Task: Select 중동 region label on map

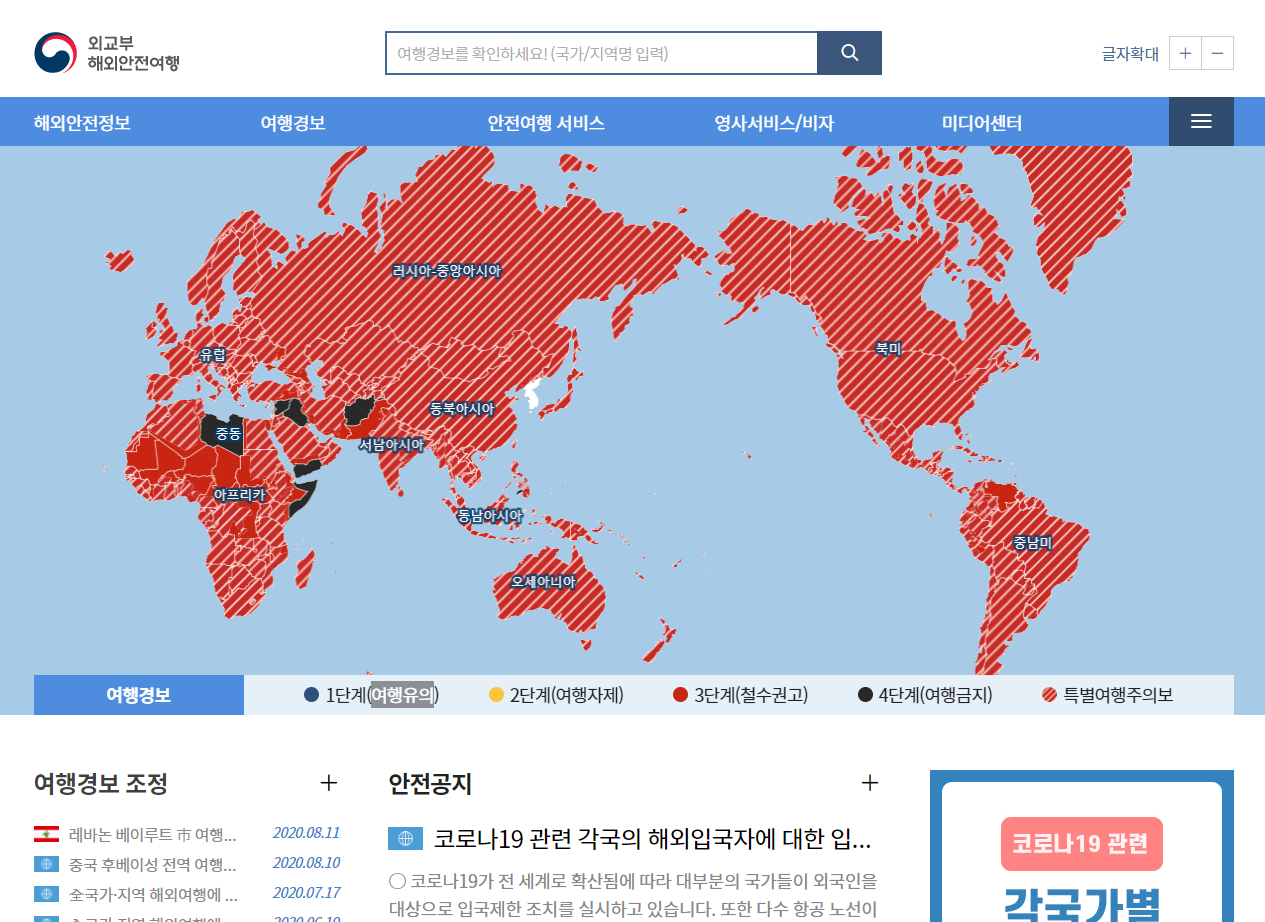Action: pos(229,434)
